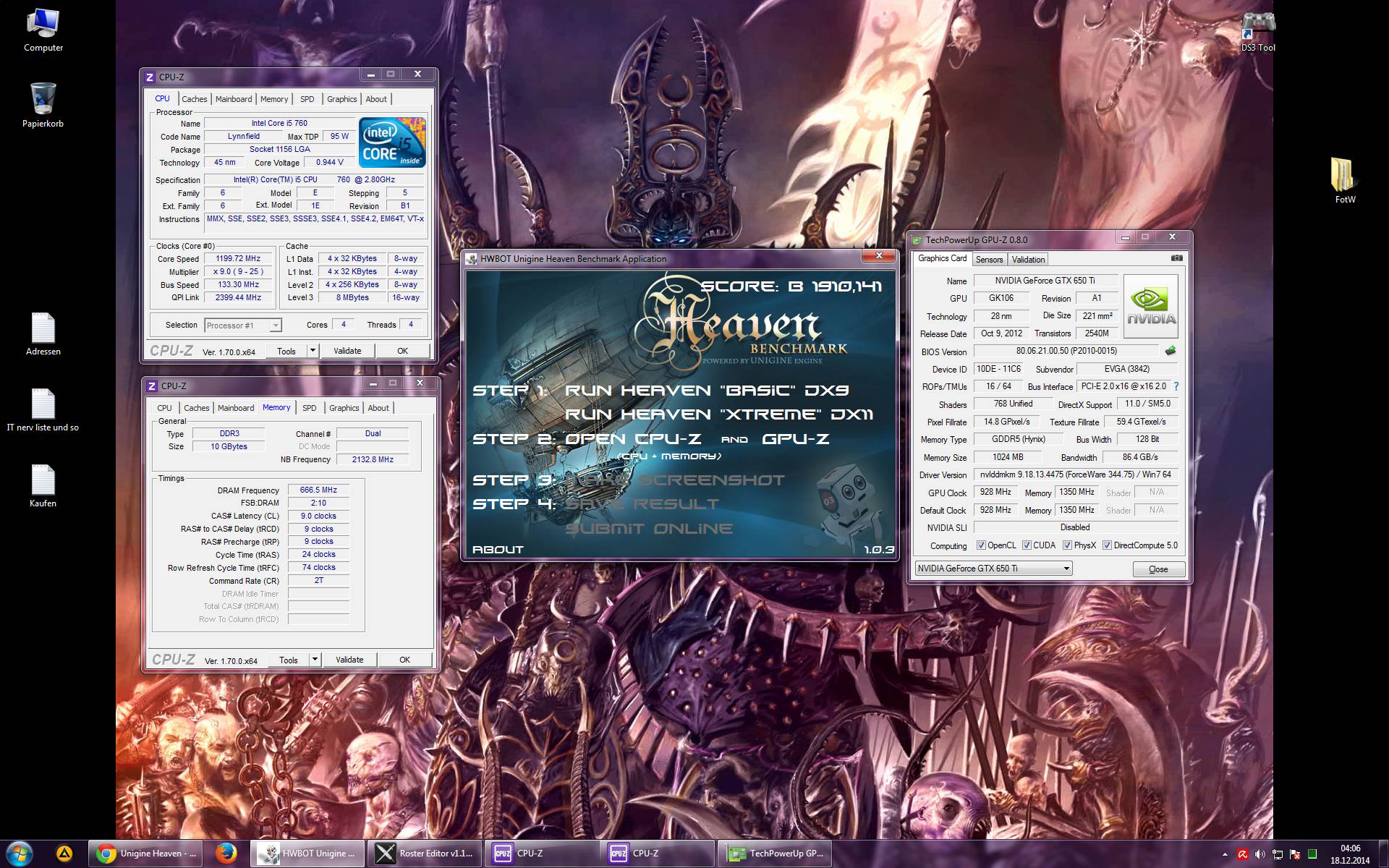
Task: Select the second CPU-Z taskbar button
Action: point(657,854)
